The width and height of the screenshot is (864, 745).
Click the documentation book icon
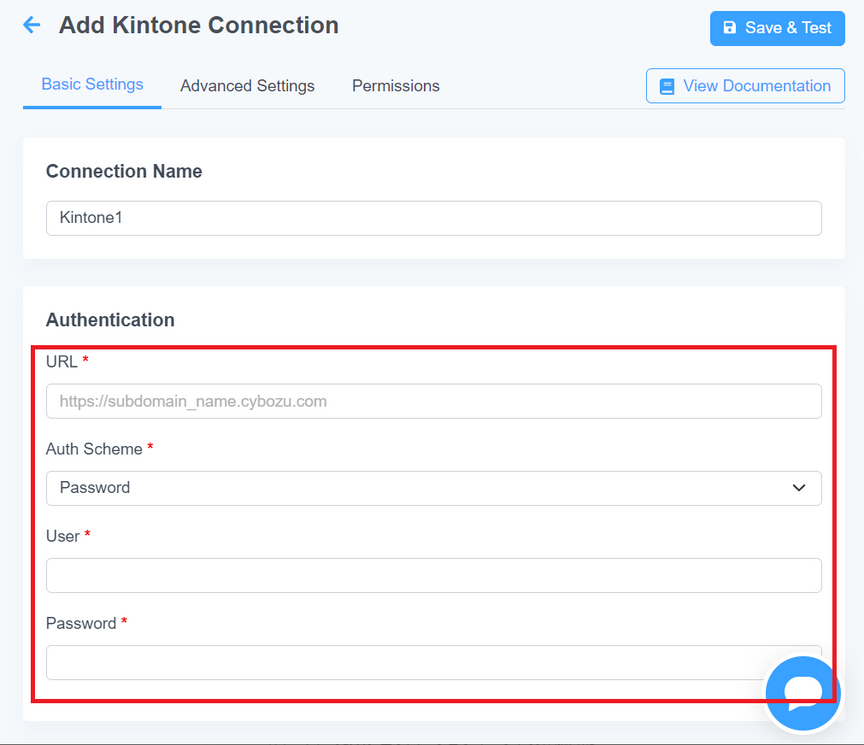click(x=667, y=87)
